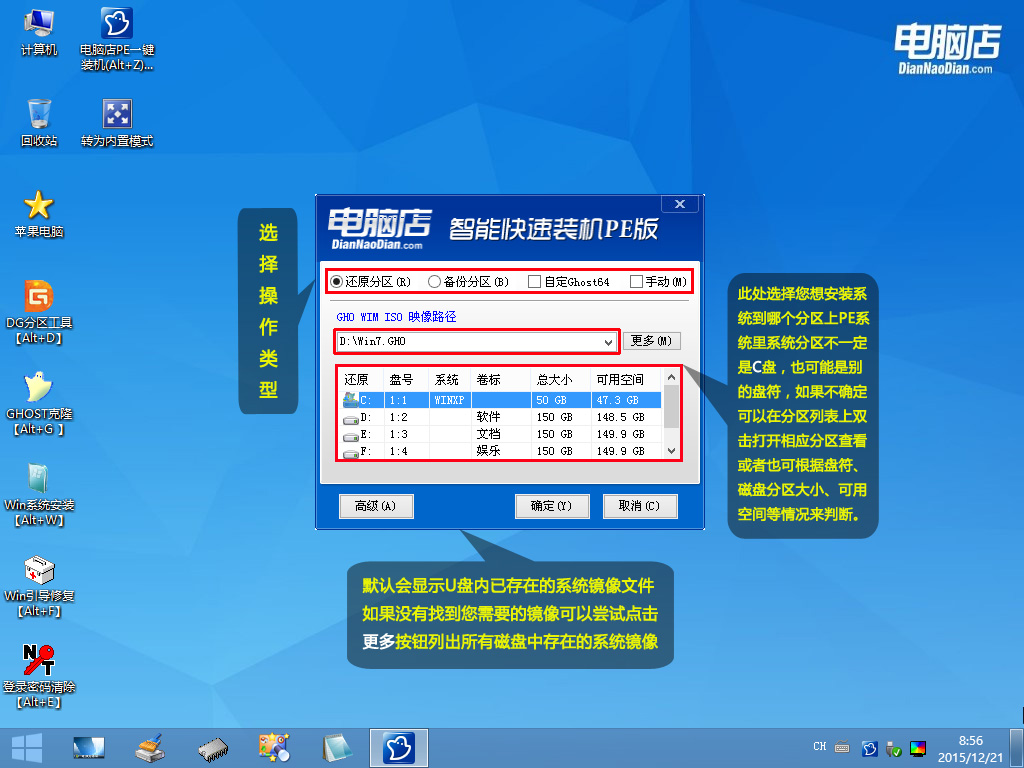1024x768 pixels.
Task: Select the 备份分区(B) radio option
Action: (x=468, y=281)
